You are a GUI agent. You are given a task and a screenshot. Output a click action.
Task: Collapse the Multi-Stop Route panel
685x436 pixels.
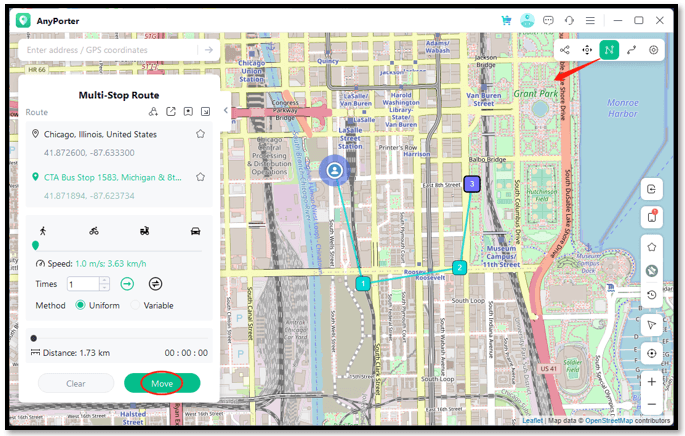(x=225, y=110)
